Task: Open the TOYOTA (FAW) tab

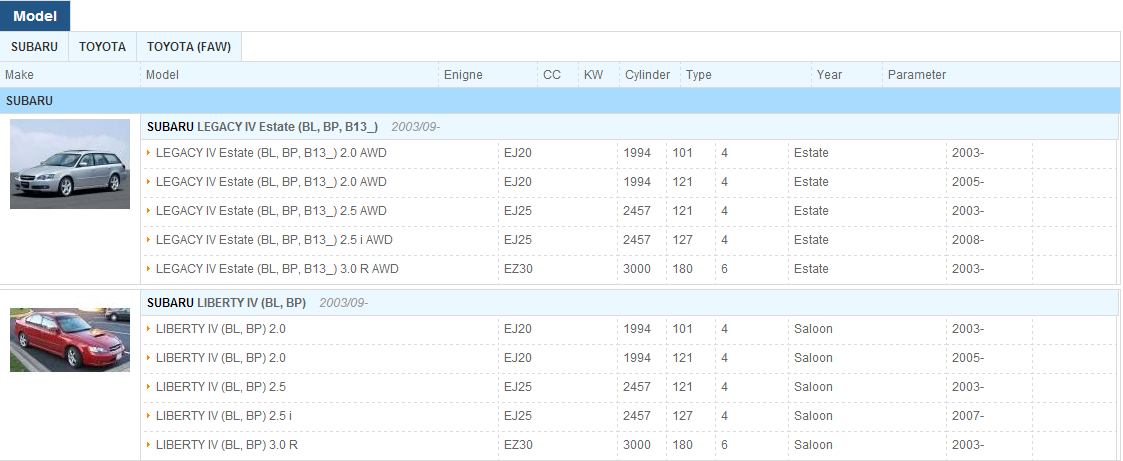Action: (189, 47)
